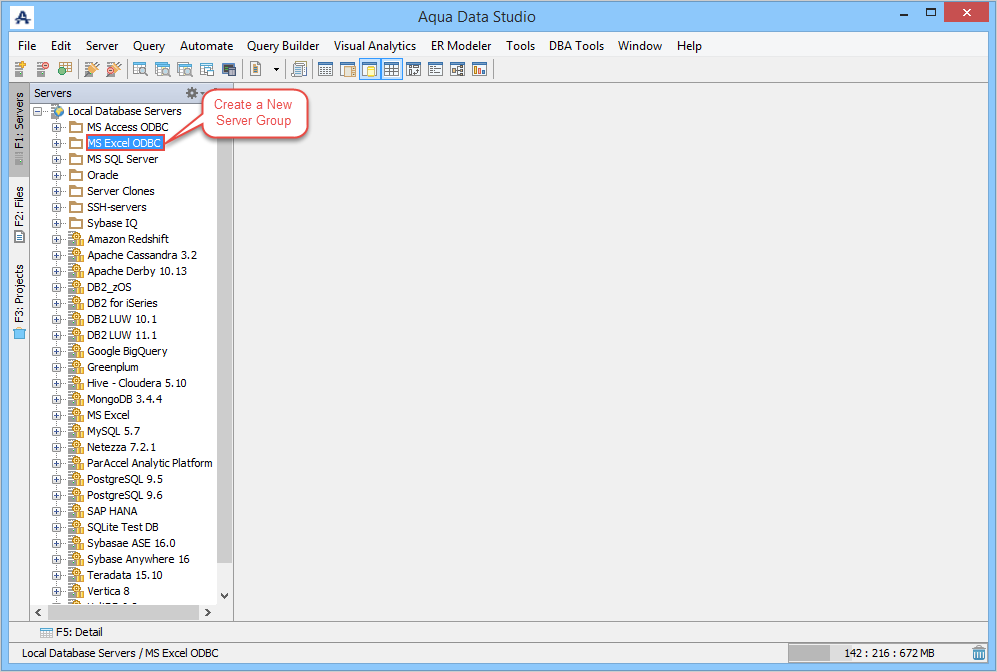Image resolution: width=997 pixels, height=672 pixels.
Task: Click the disconnect plug icon with red minus
Action: [x=114, y=69]
